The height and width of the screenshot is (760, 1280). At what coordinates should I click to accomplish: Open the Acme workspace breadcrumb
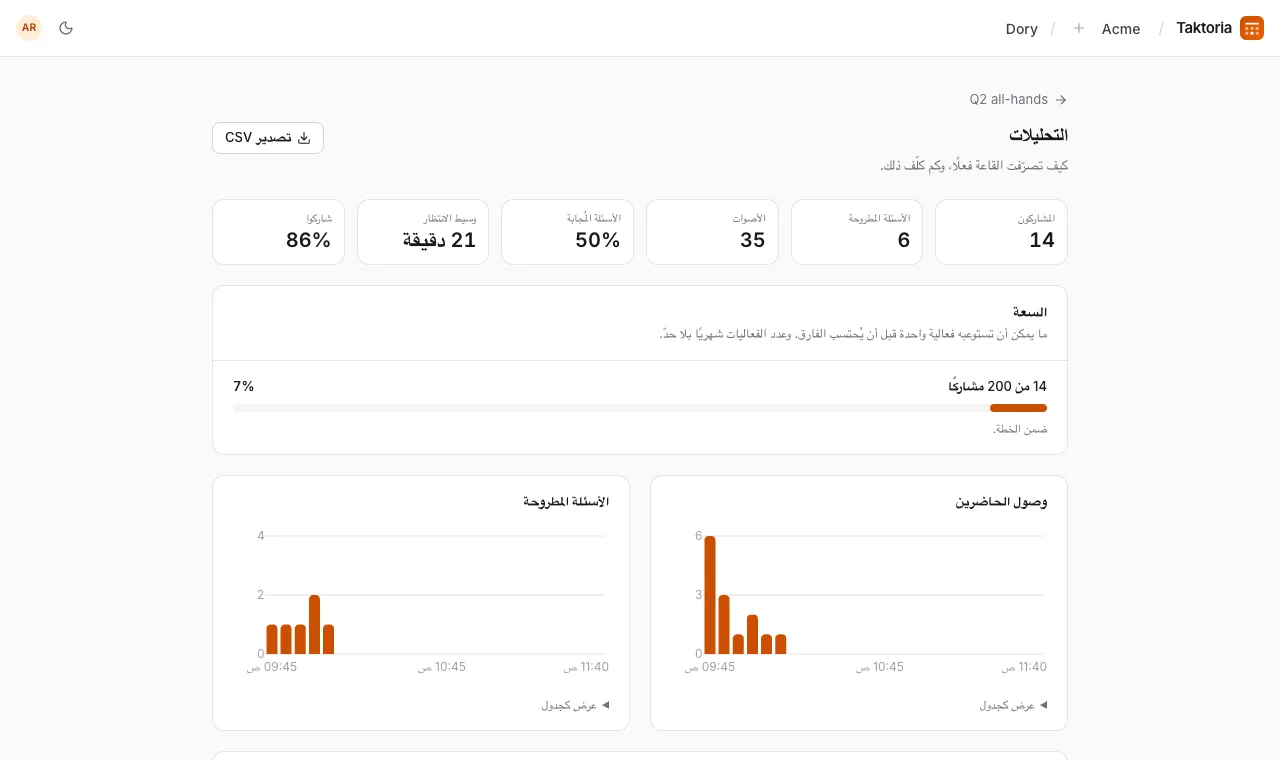pyautogui.click(x=1121, y=29)
